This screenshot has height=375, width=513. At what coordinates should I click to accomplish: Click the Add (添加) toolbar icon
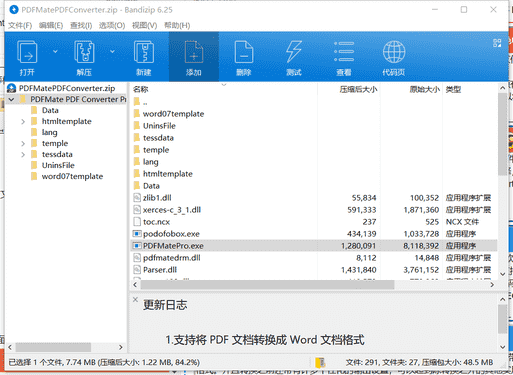pos(194,52)
